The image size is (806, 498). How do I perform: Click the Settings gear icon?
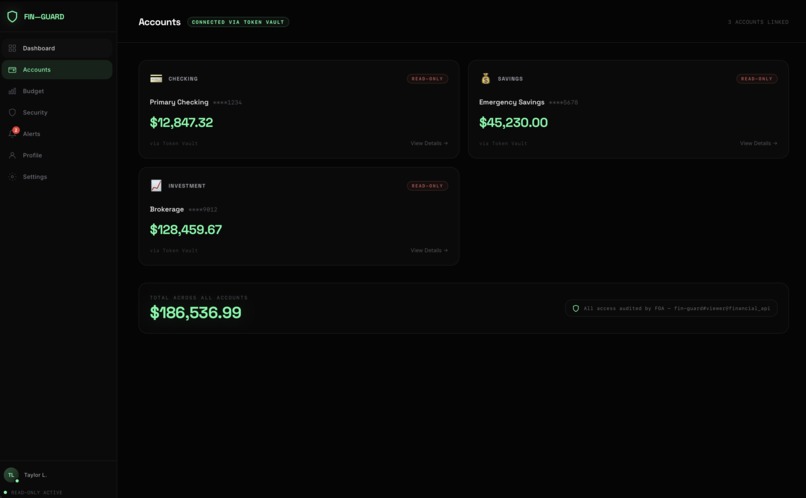12,177
